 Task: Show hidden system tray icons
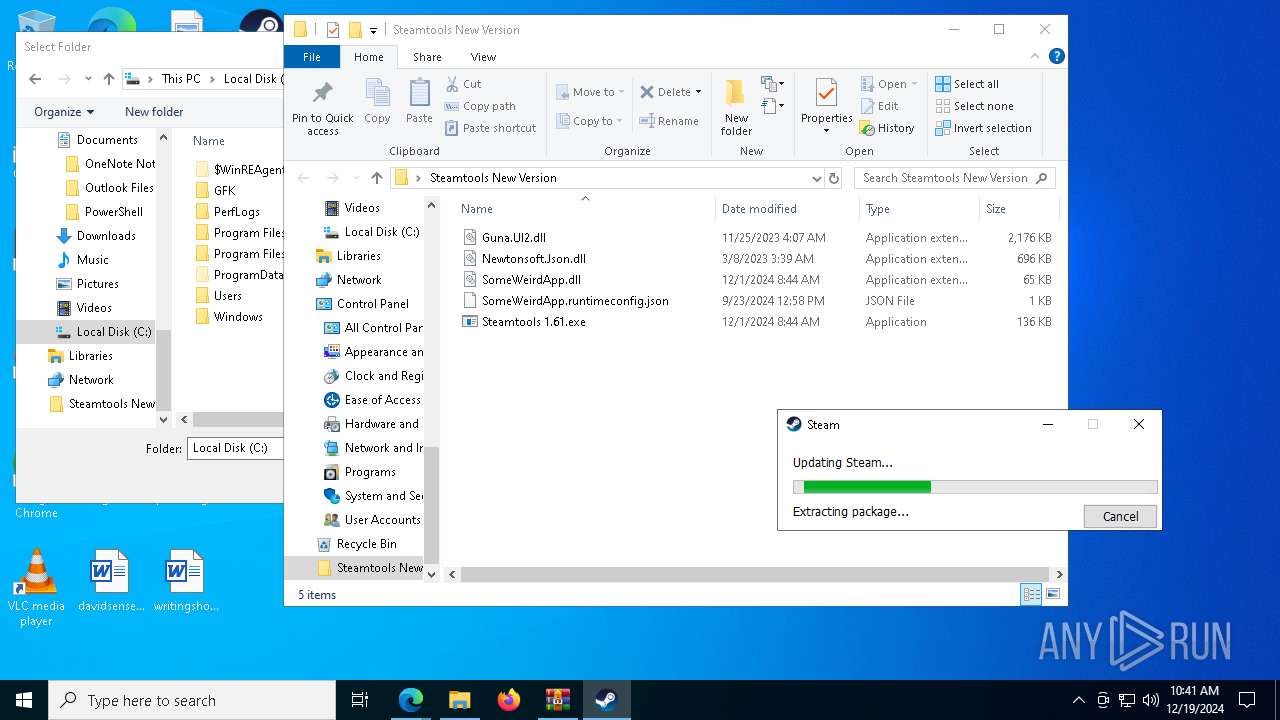point(1078,700)
